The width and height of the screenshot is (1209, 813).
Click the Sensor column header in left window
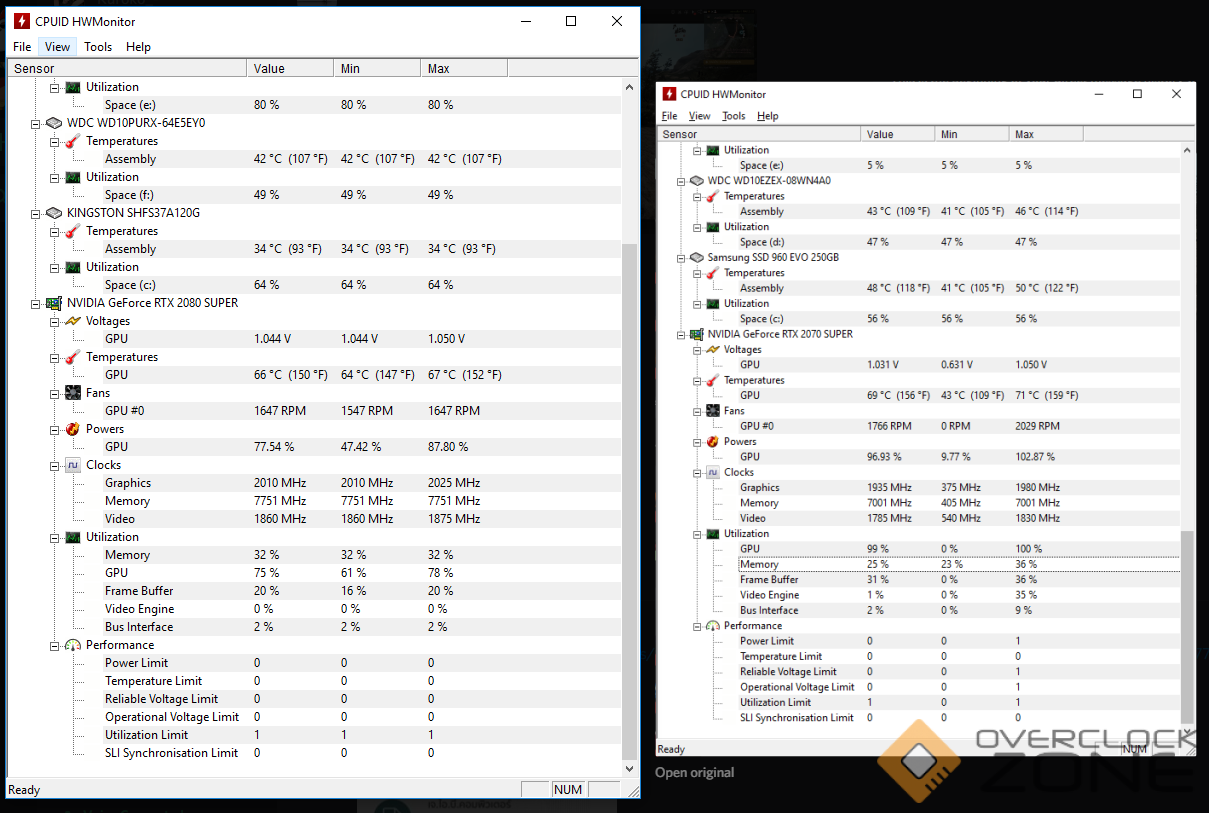127,69
